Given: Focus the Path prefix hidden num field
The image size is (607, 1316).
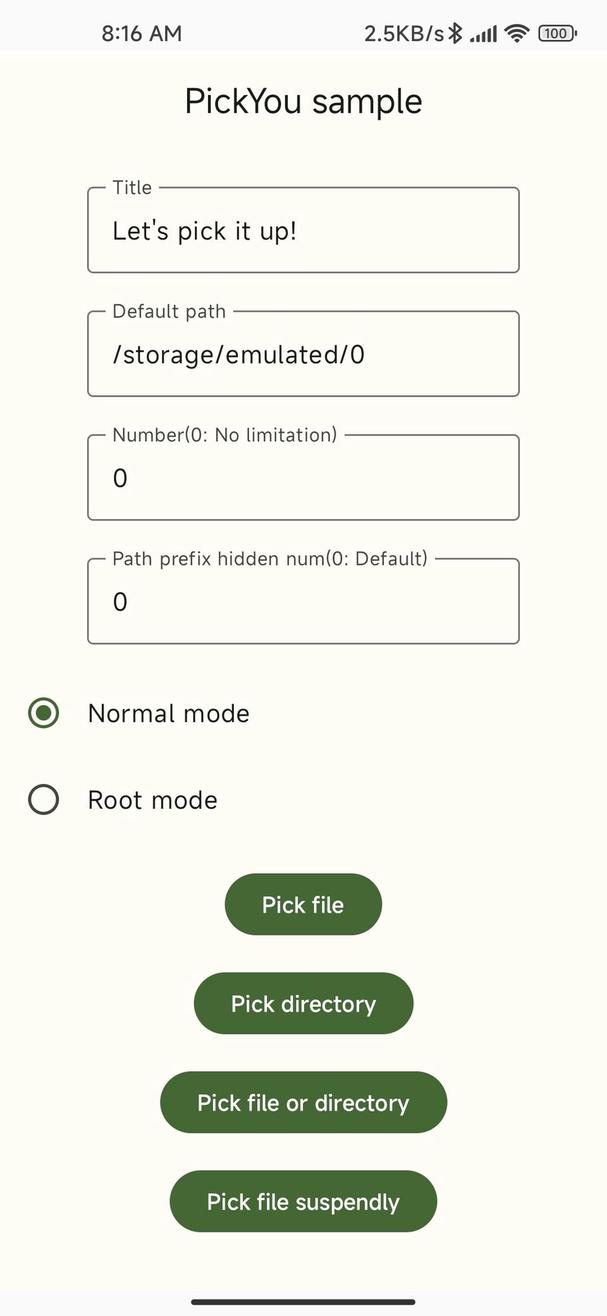Looking at the screenshot, I should pyautogui.click(x=303, y=601).
